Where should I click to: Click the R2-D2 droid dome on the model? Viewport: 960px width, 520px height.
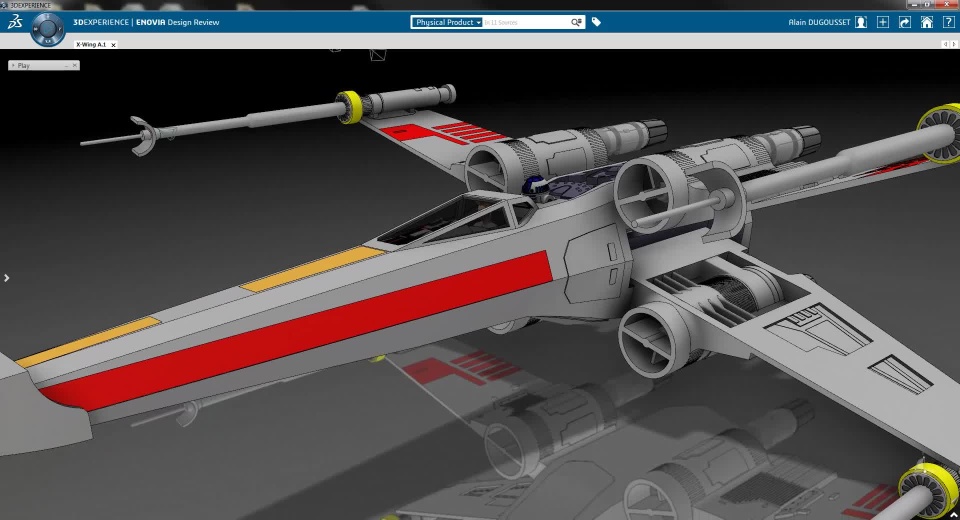coord(536,184)
